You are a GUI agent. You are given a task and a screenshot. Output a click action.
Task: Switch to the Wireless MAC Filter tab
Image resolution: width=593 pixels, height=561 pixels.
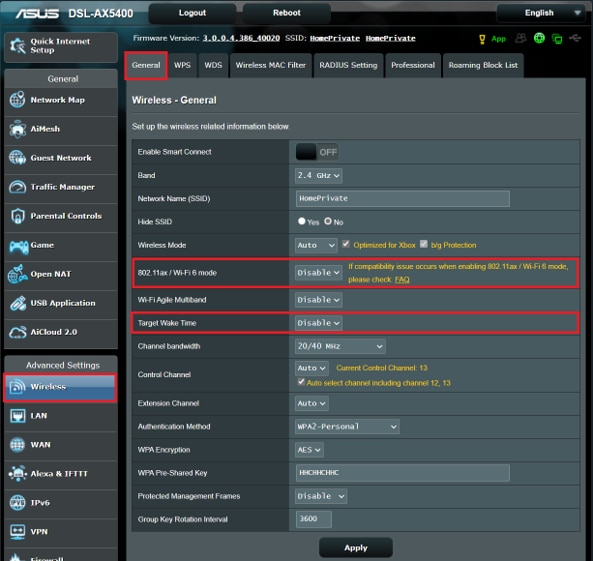click(271, 65)
